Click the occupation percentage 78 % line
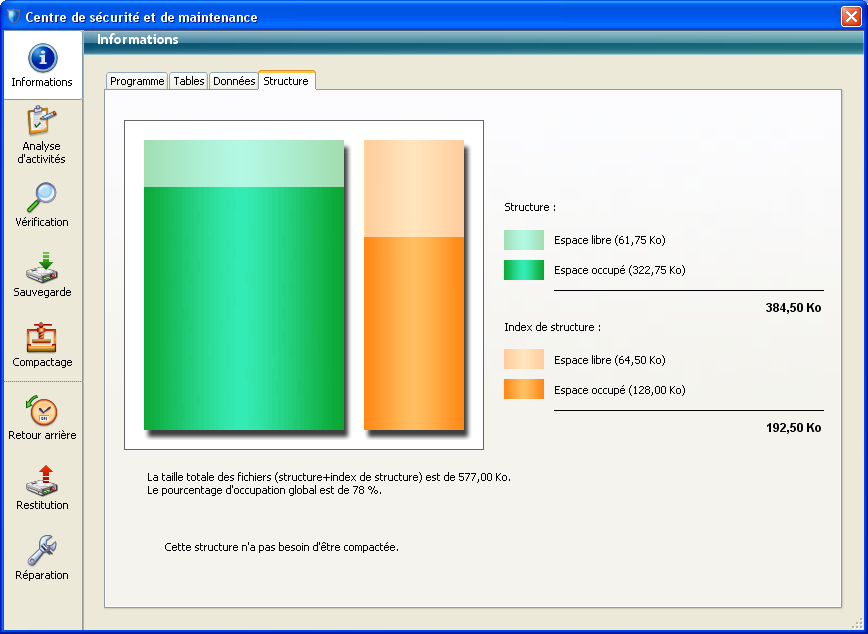This screenshot has height=634, width=868. (264, 490)
